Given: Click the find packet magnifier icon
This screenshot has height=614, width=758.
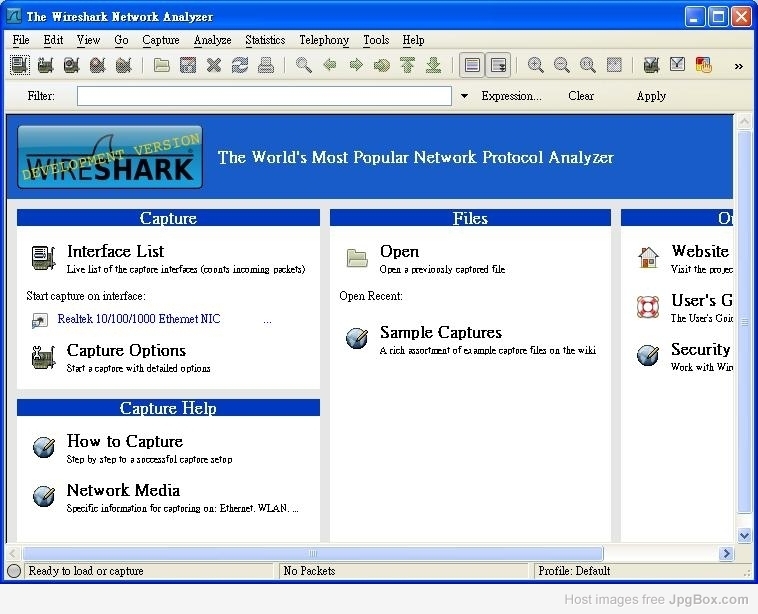Looking at the screenshot, I should point(304,66).
